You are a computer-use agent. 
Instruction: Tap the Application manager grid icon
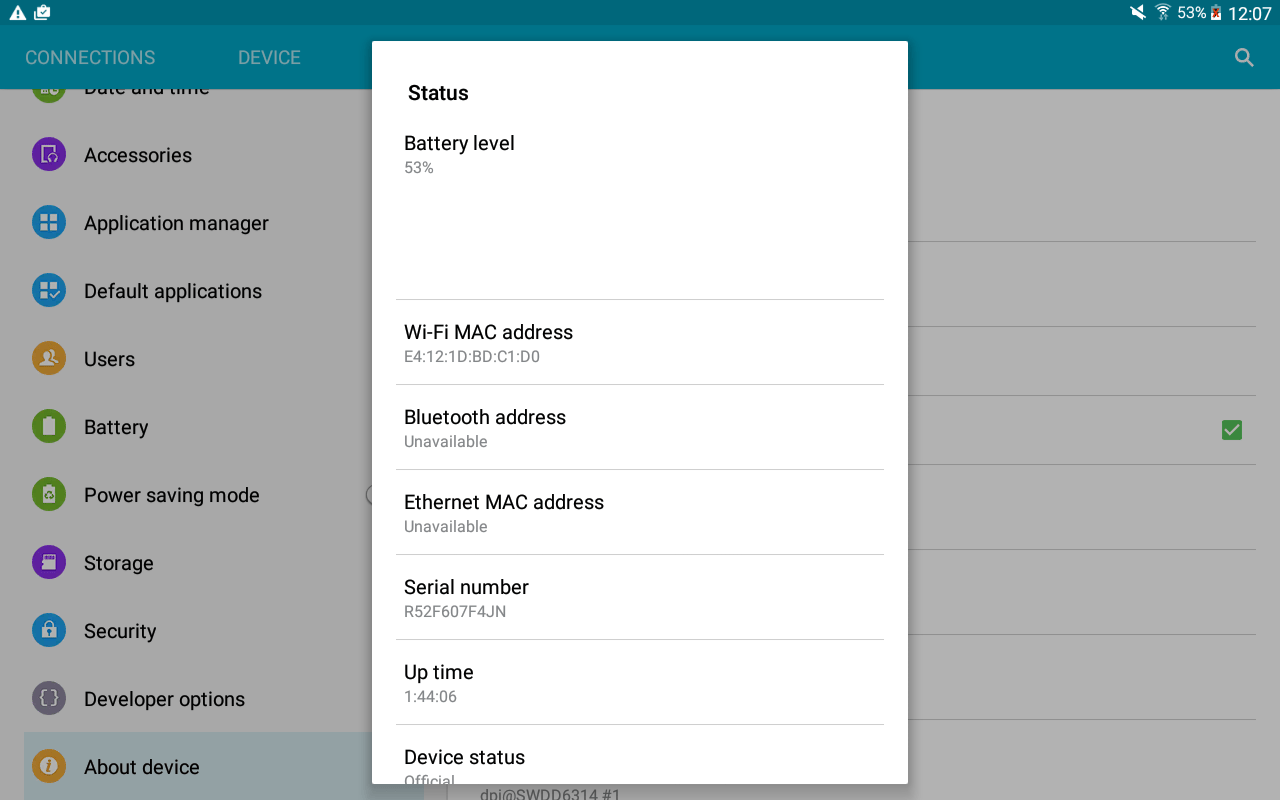[49, 222]
